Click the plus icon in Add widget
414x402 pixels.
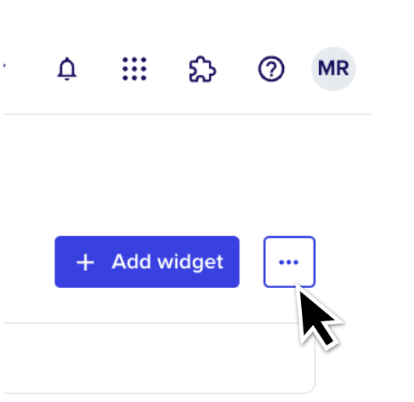point(85,262)
